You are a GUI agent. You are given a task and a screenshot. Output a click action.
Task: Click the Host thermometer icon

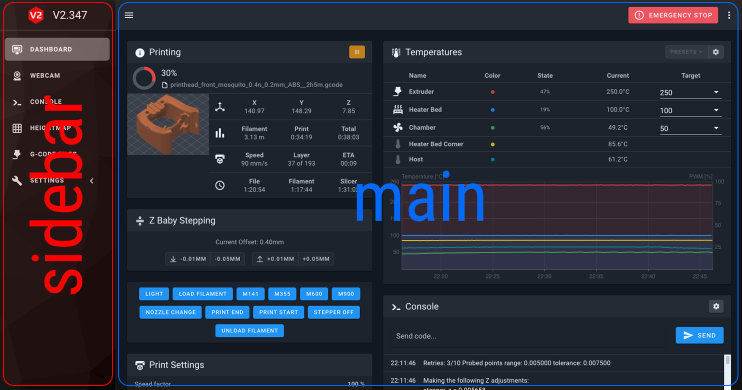[398, 160]
